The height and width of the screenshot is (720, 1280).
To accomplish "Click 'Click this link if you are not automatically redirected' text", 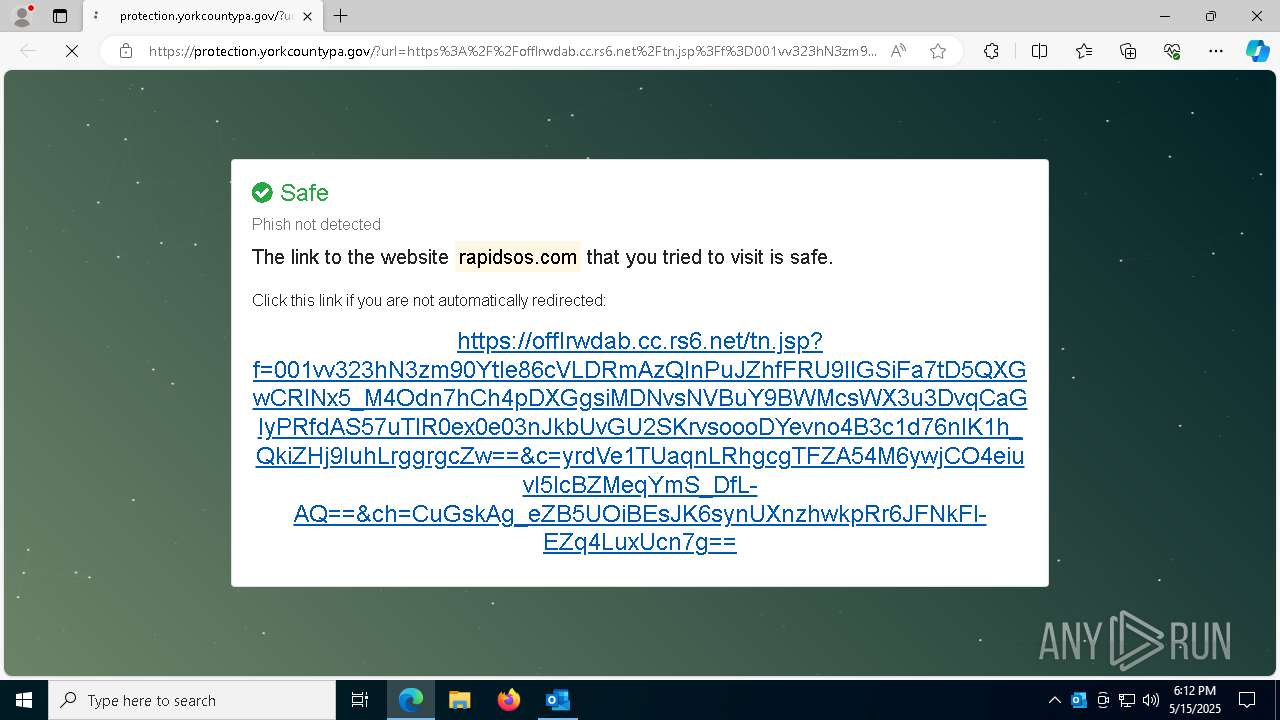I will coord(429,300).
